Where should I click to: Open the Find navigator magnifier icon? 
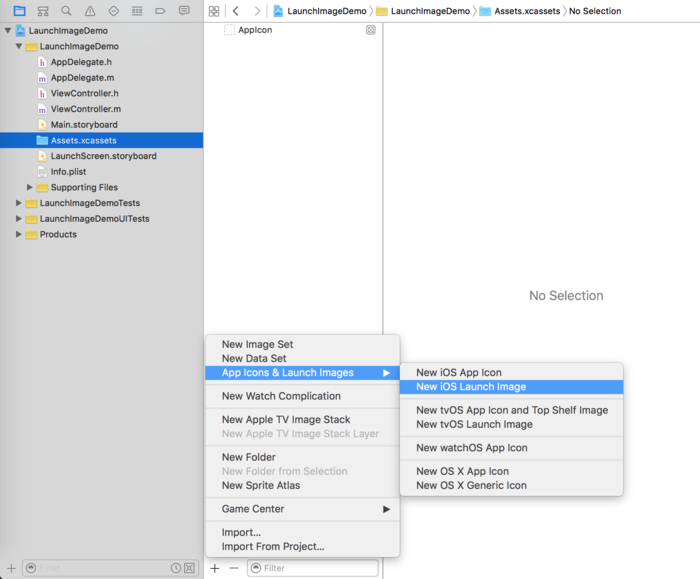coord(66,11)
